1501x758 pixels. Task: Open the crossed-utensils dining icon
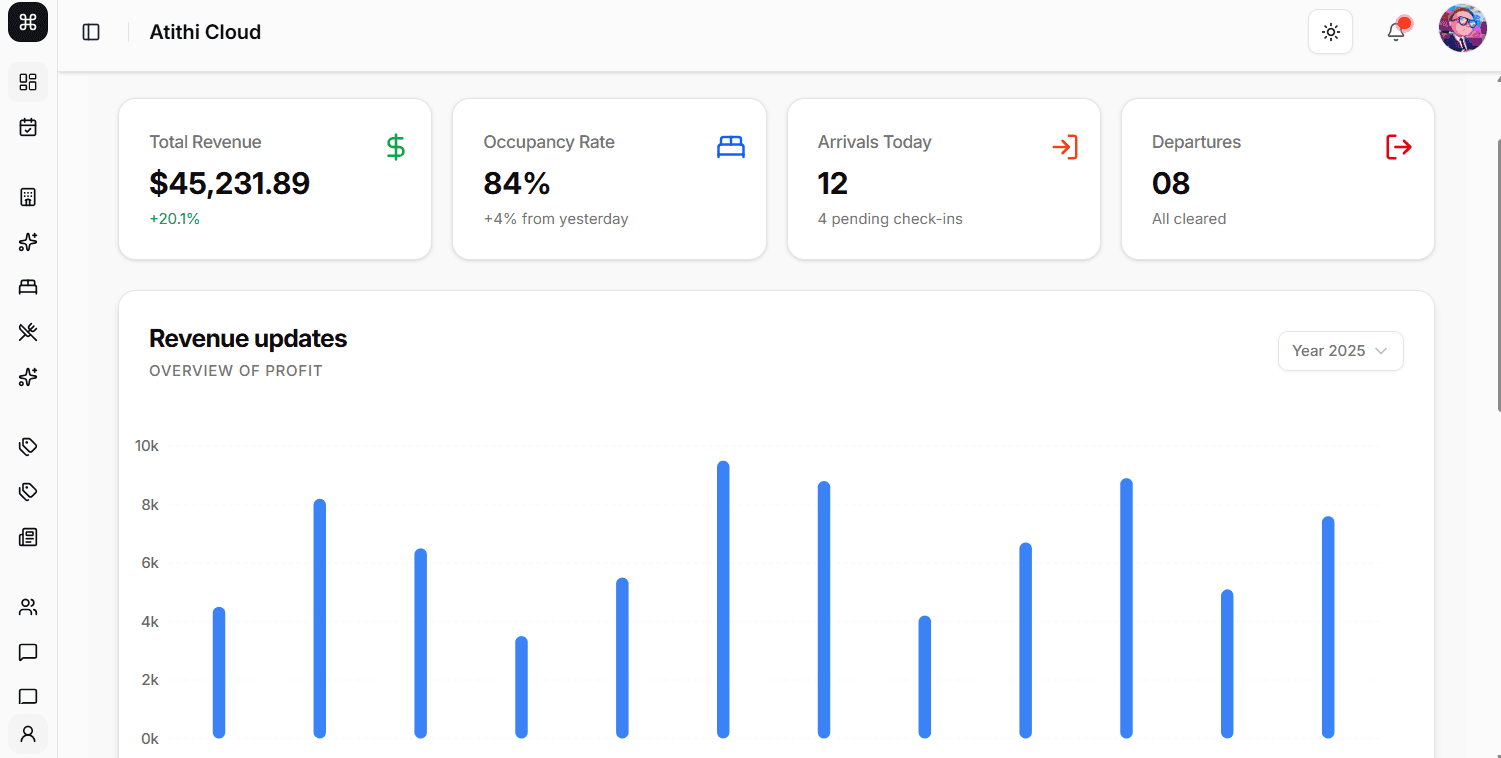pyautogui.click(x=28, y=332)
